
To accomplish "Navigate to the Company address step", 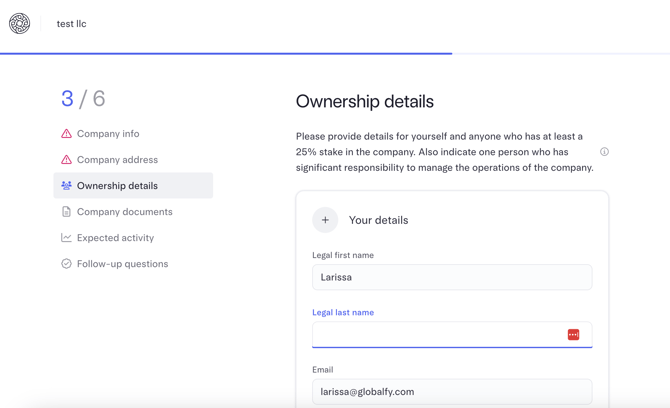I will pyautogui.click(x=117, y=160).
